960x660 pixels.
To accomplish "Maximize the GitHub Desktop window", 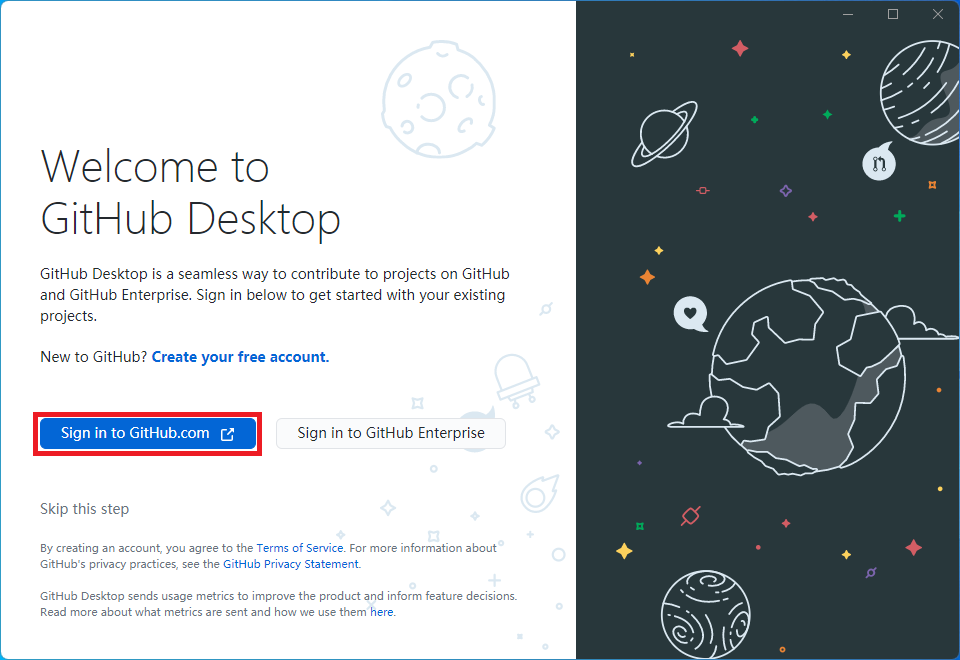I will point(892,14).
